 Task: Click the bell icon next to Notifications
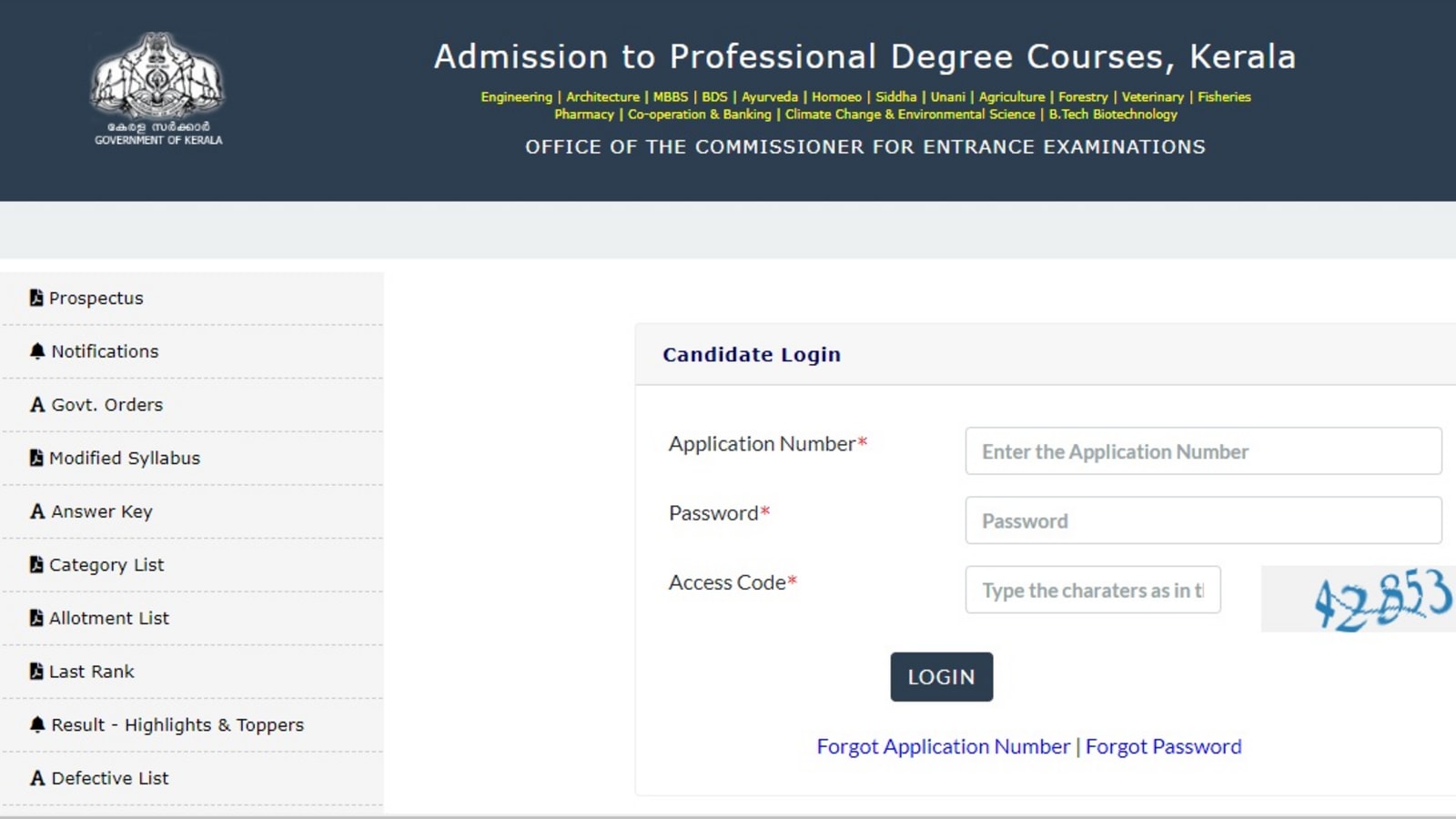pos(36,350)
